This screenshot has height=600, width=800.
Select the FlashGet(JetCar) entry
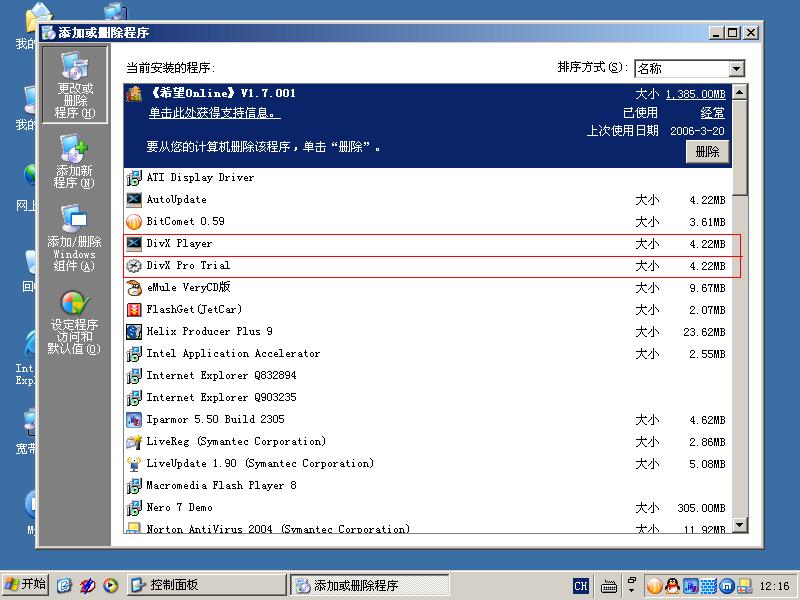point(428,310)
